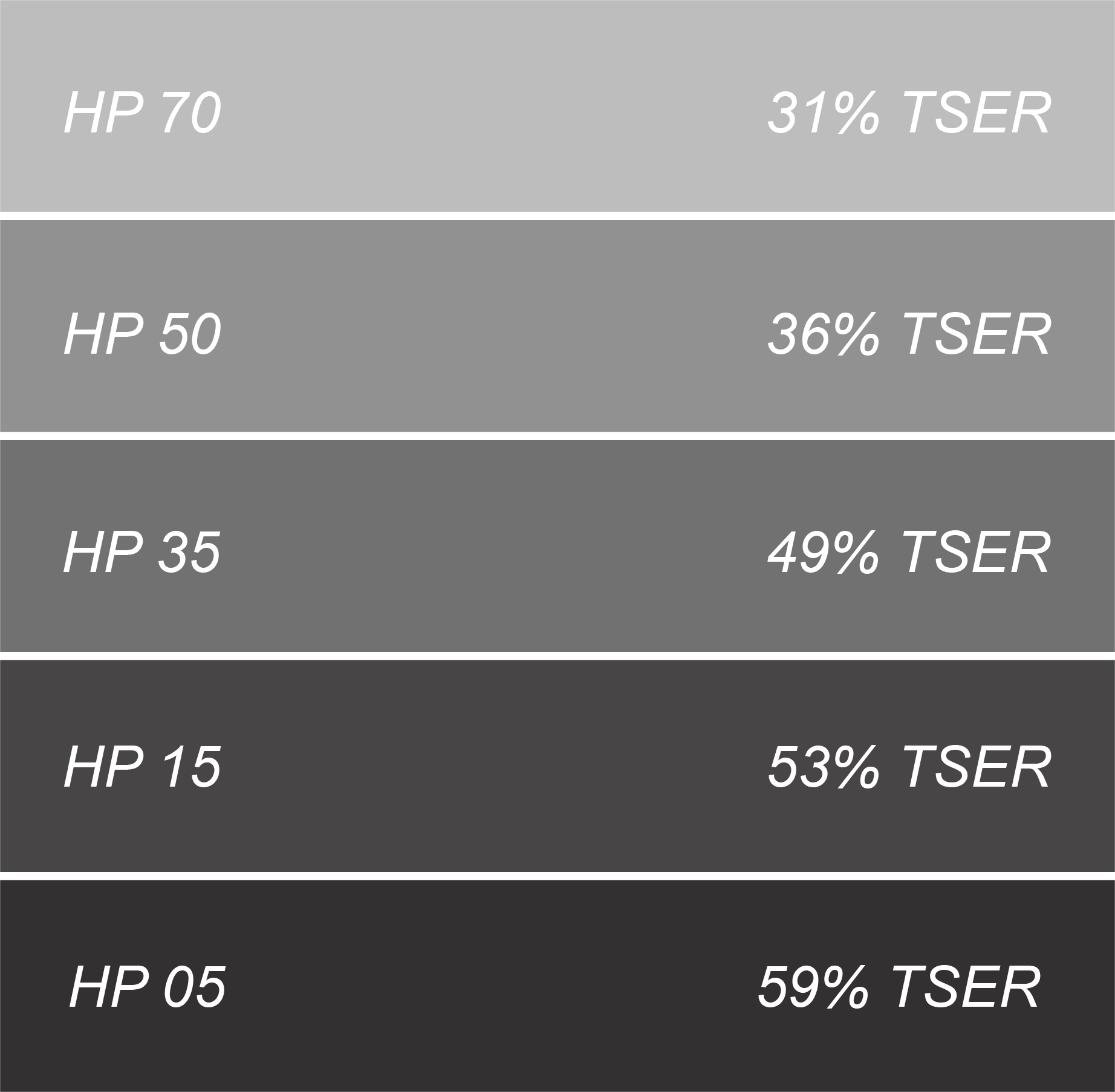The width and height of the screenshot is (1115, 1092).
Task: Select the 36% TSER value
Action: (x=909, y=333)
